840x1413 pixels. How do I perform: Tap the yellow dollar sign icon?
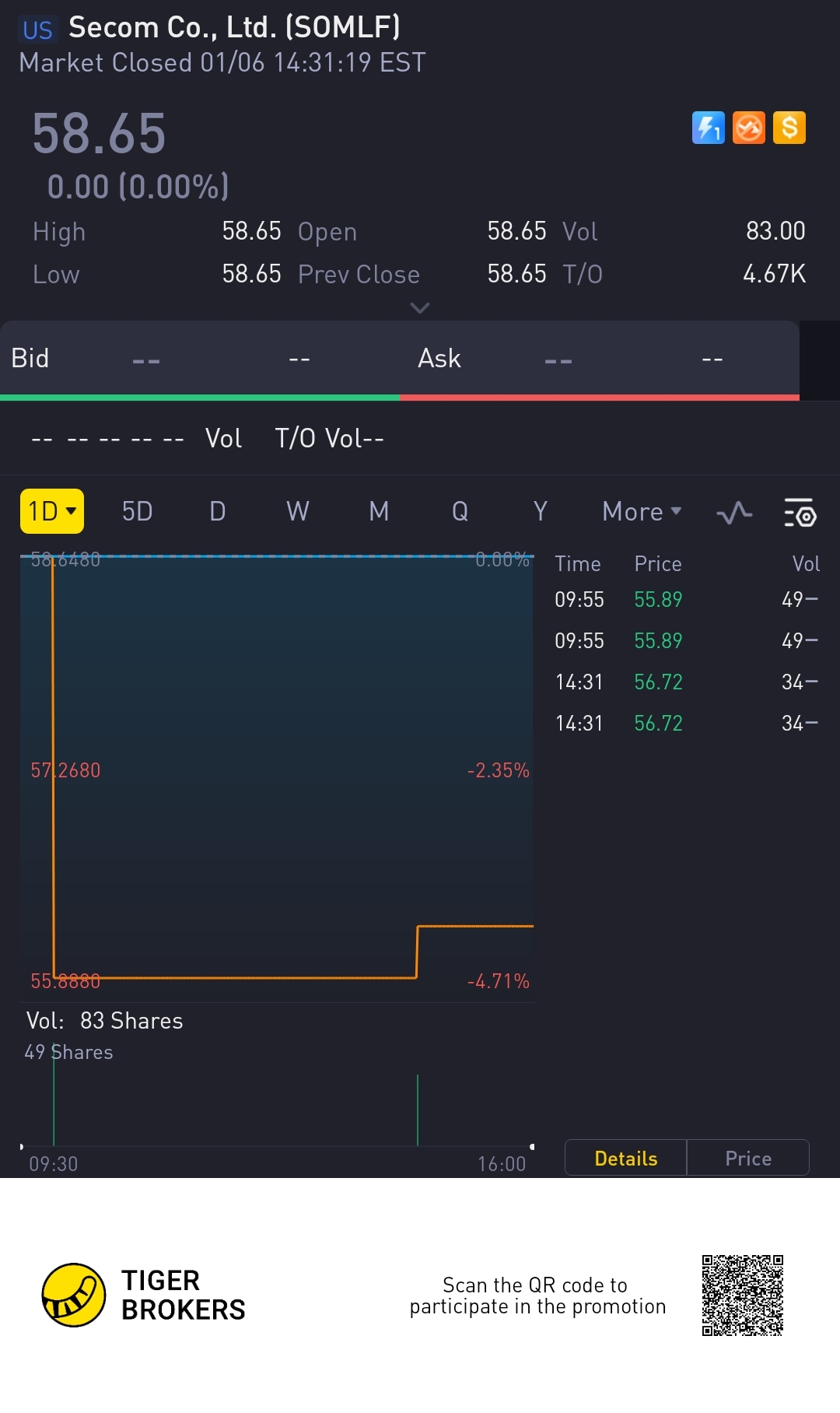click(x=789, y=128)
